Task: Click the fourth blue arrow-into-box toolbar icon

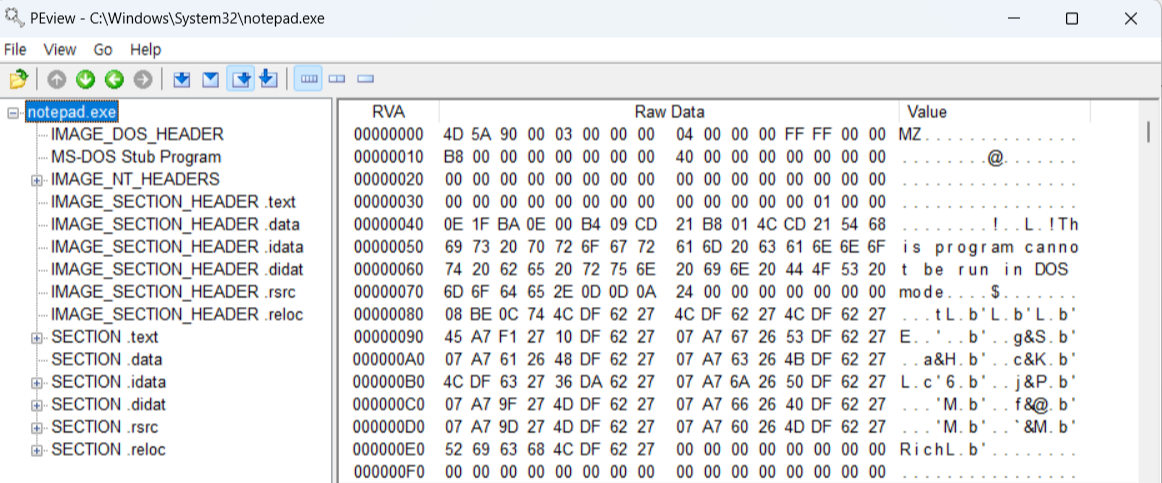Action: (x=269, y=79)
